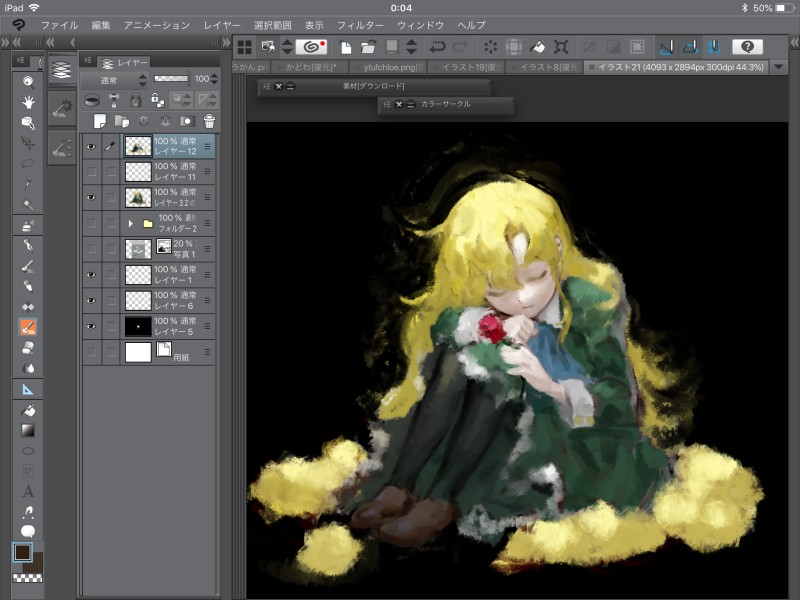Show フォルダー 2 visibility box
Screen dimensions: 800x600
[x=91, y=223]
